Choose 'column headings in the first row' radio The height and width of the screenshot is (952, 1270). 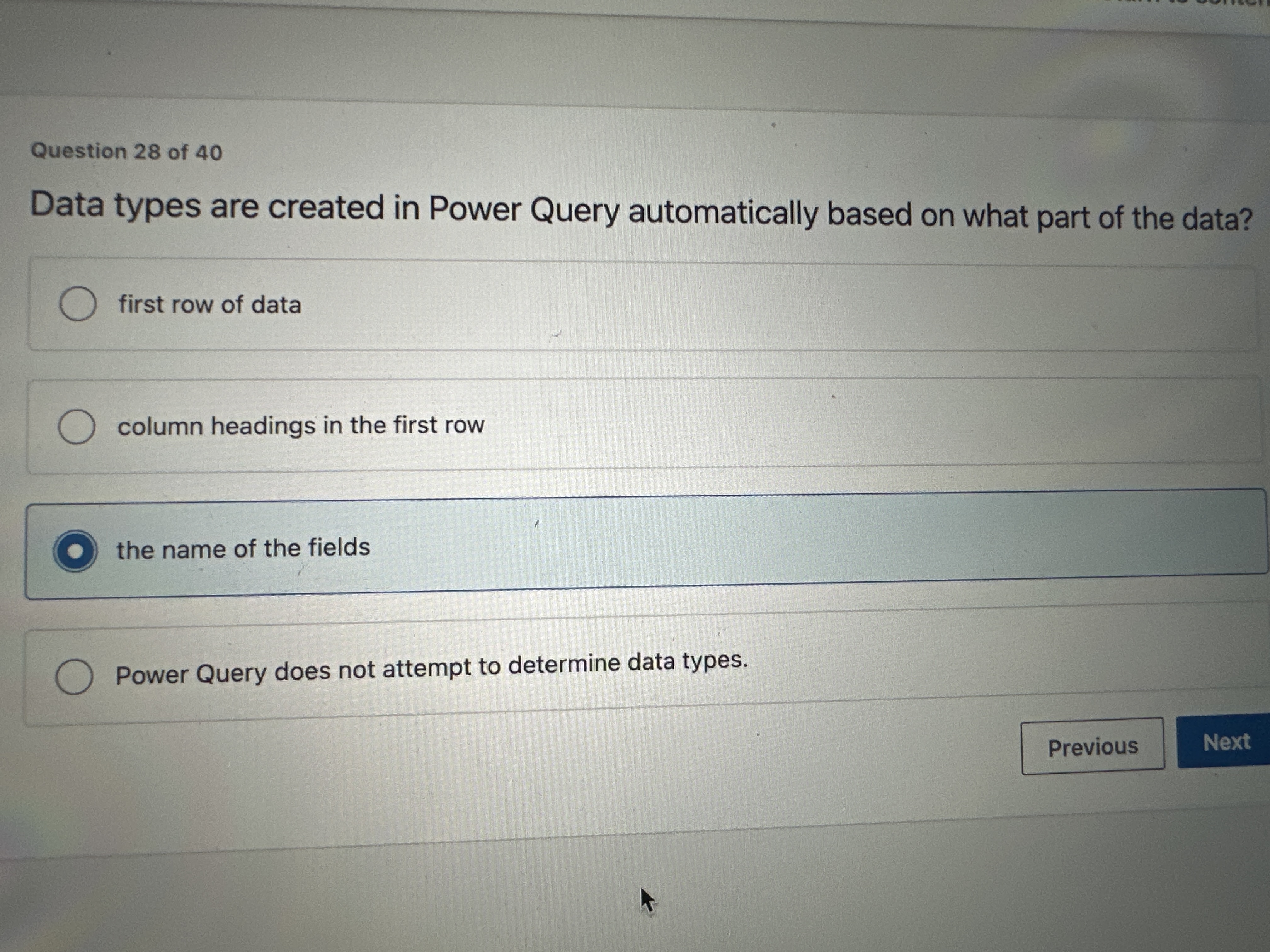click(76, 426)
